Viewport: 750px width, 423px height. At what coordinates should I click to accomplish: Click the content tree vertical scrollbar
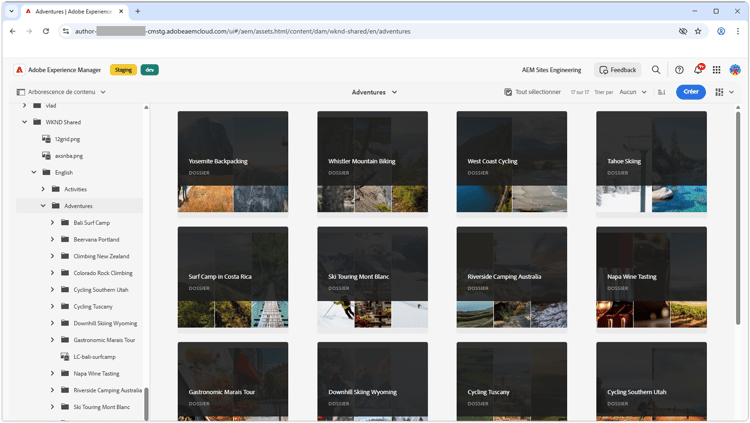[x=146, y=403]
